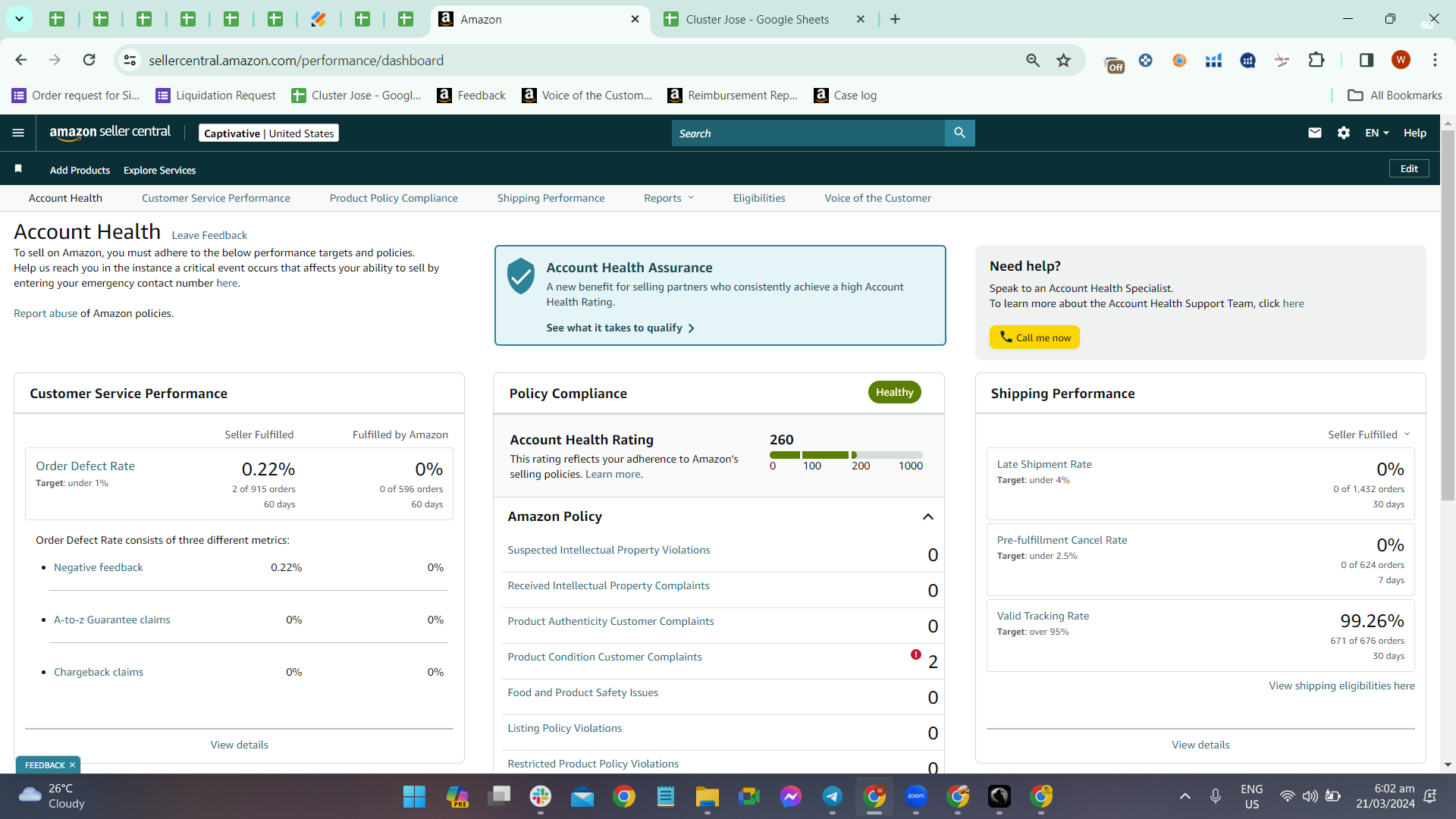The height and width of the screenshot is (819, 1456).
Task: Toggle the browser side panel icon
Action: (1367, 60)
